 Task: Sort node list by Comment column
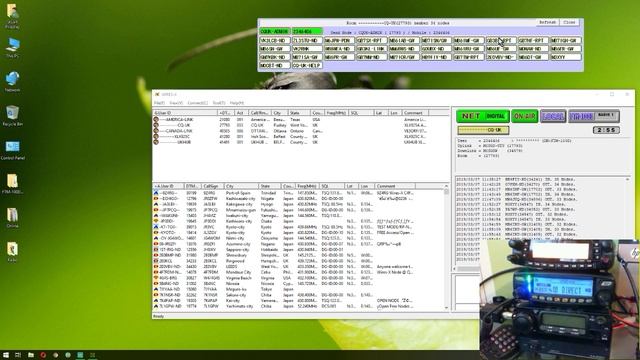click(x=395, y=186)
